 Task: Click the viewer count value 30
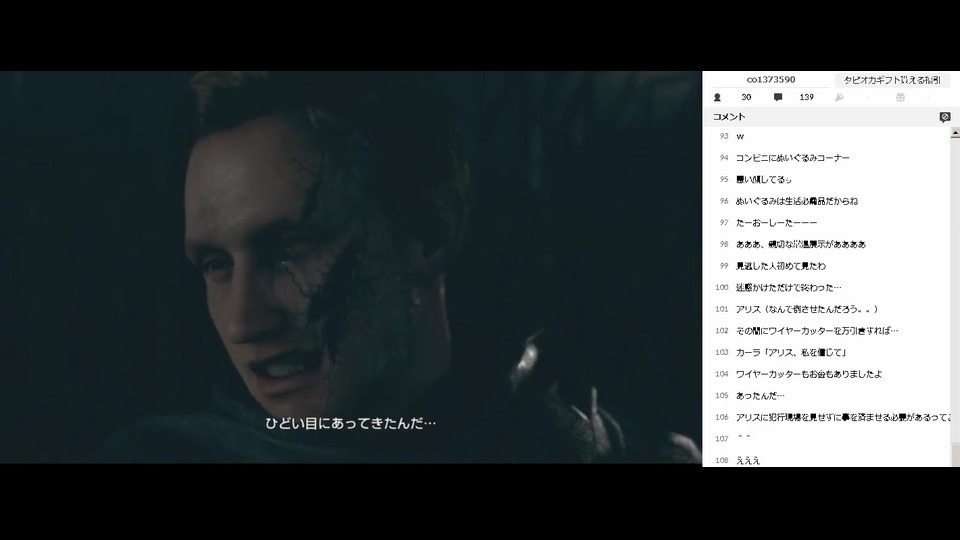pos(746,97)
